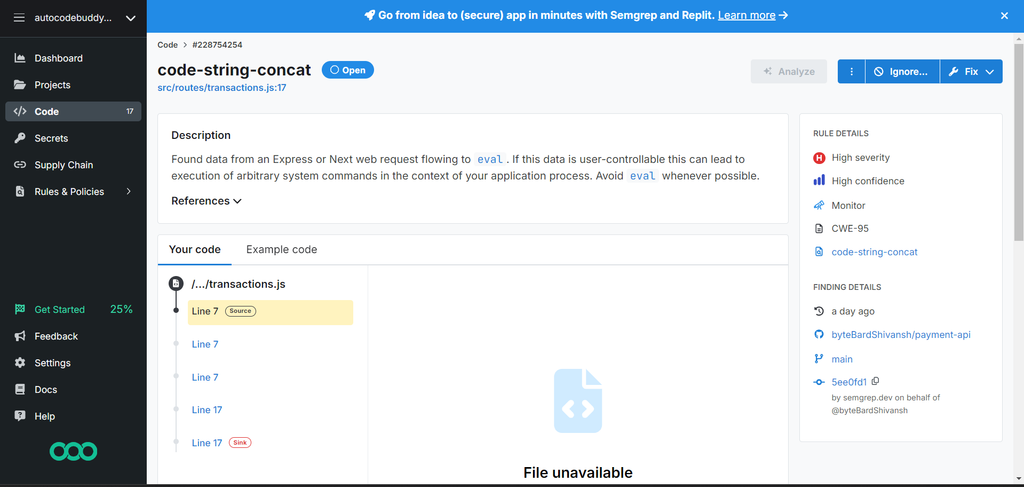This screenshot has width=1024, height=487.
Task: Open the hamburger menu icon
Action: pyautogui.click(x=20, y=18)
